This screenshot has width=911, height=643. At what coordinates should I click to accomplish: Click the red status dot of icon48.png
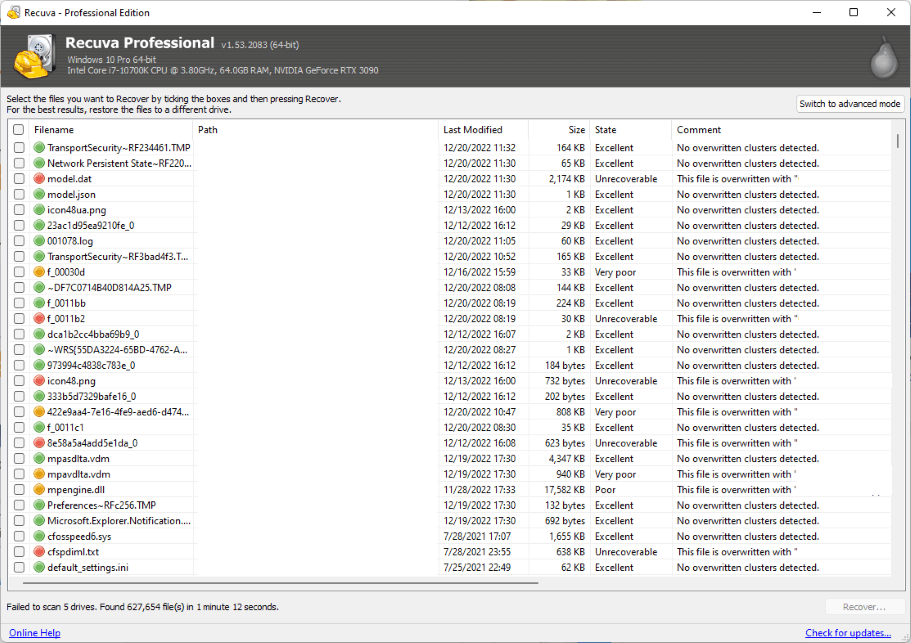click(39, 380)
